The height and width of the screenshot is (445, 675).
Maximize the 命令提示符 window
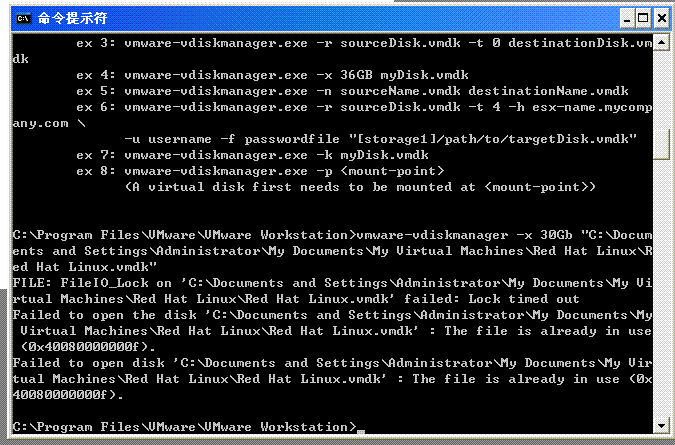pos(643,19)
